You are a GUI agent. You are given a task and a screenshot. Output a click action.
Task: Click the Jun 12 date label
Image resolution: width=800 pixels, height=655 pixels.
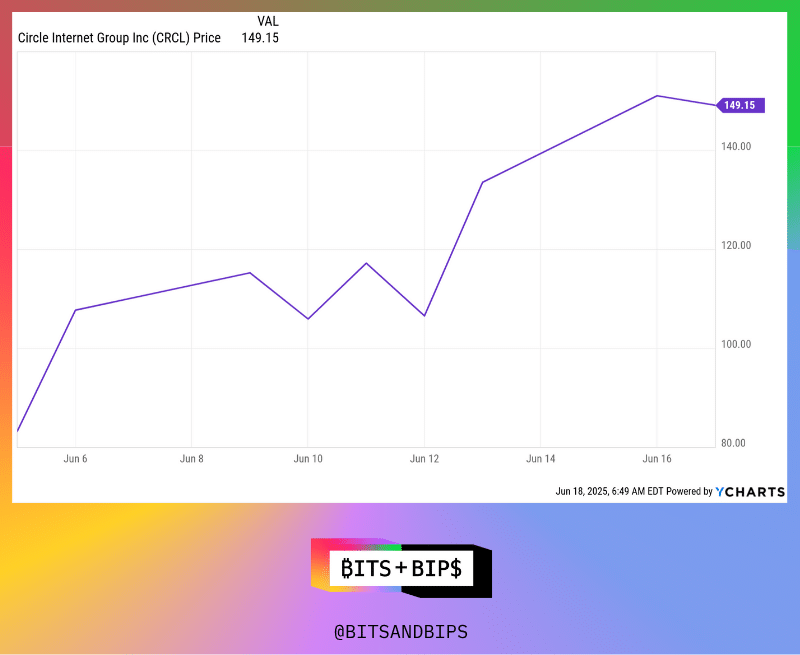pyautogui.click(x=424, y=459)
